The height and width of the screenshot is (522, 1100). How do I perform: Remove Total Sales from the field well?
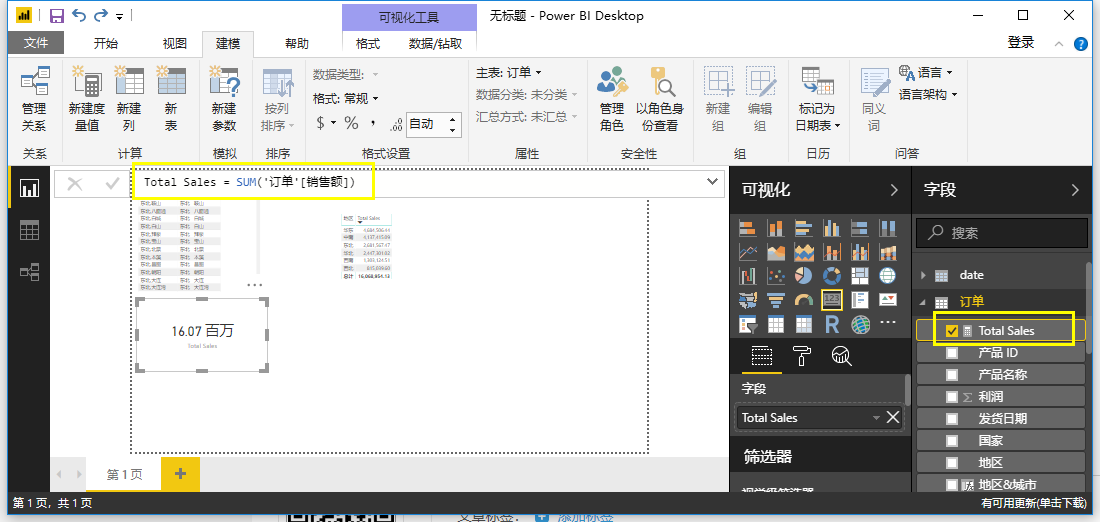tap(892, 417)
